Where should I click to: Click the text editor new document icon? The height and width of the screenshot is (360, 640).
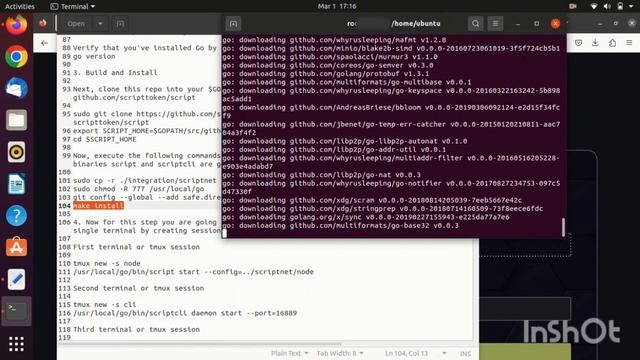[x=120, y=24]
